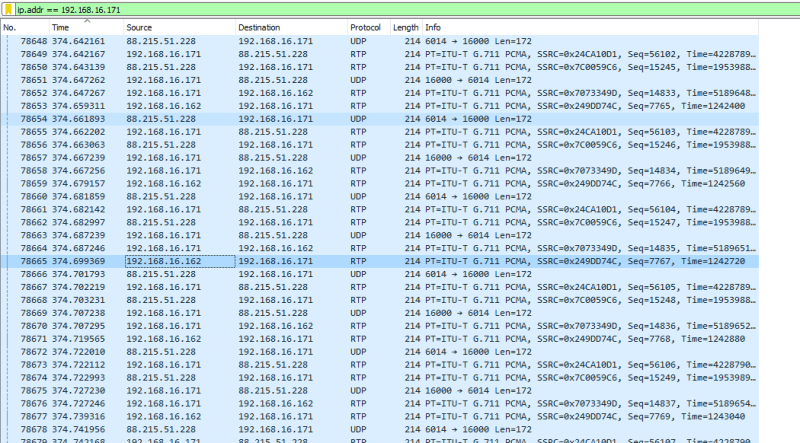Select packet 78653 with Seq=7765
The width and height of the screenshot is (800, 443).
pos(380,106)
